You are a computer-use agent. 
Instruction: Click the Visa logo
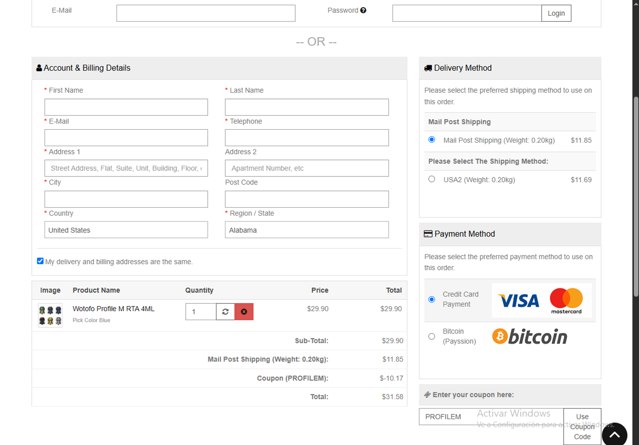point(518,301)
